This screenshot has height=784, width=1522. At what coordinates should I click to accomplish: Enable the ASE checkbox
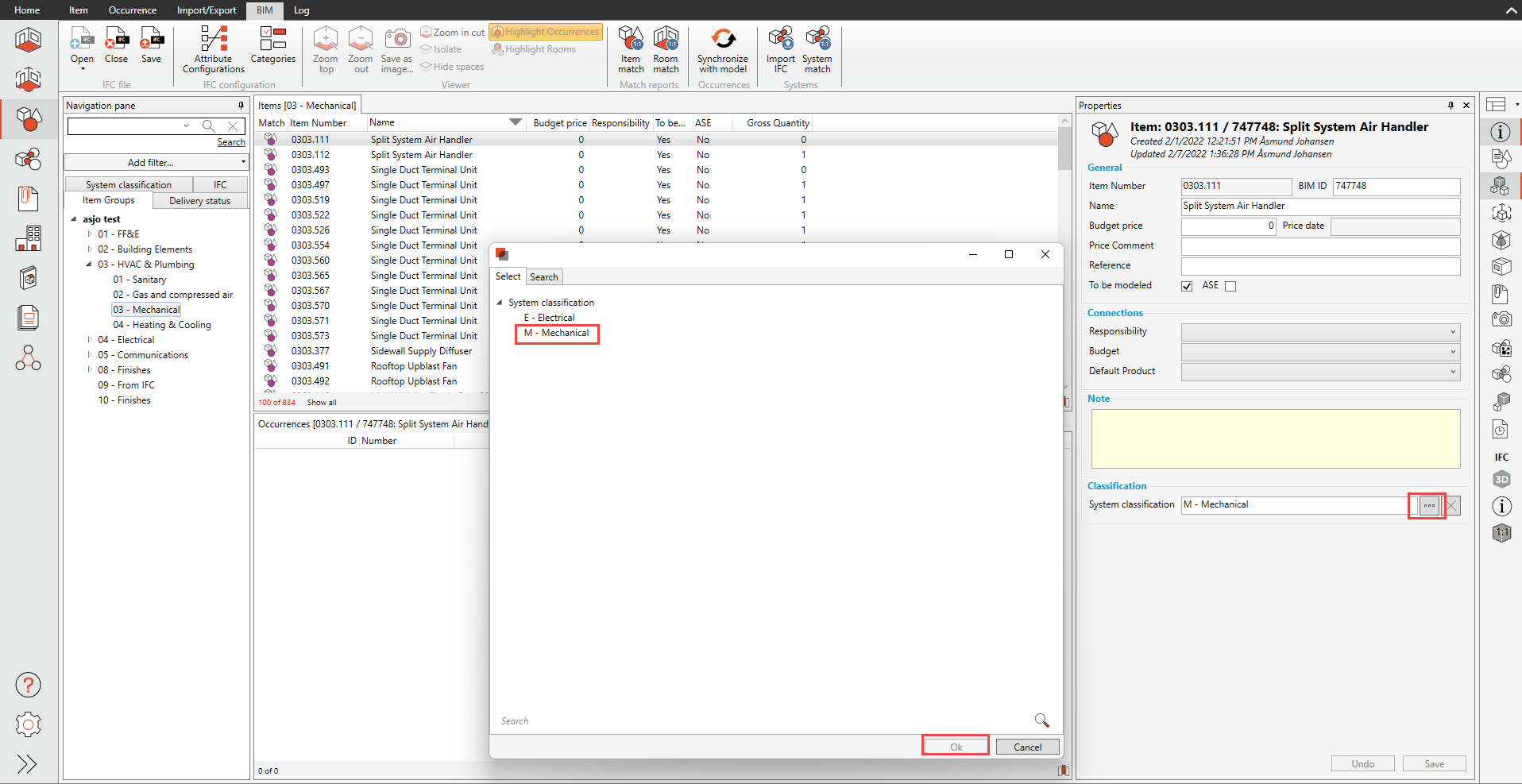point(1230,286)
